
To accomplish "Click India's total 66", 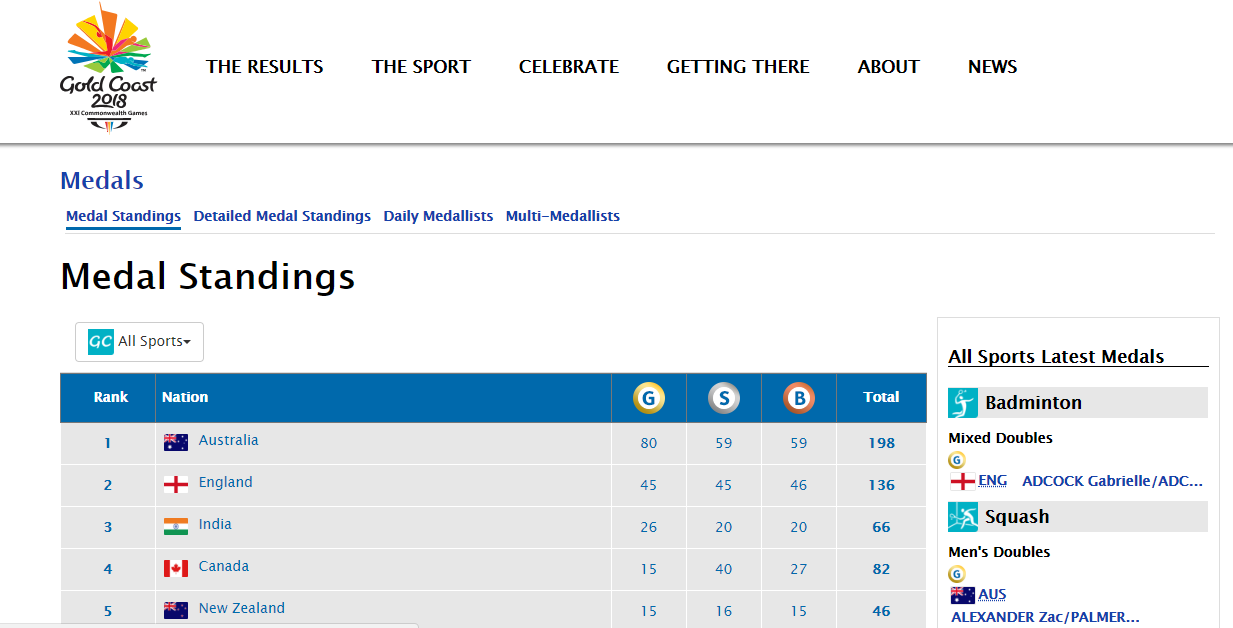I will [881, 527].
